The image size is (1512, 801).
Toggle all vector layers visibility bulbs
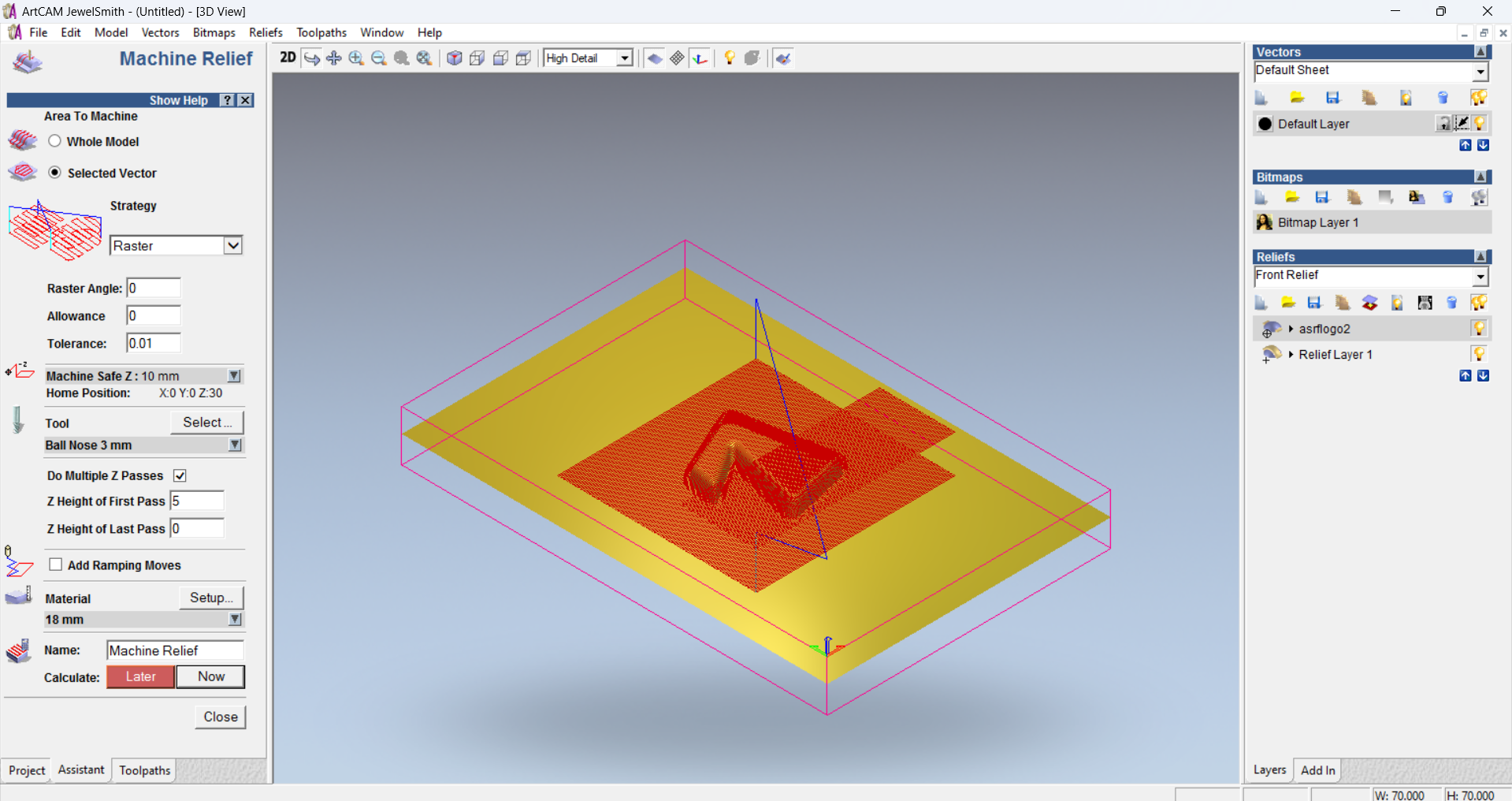click(x=1479, y=98)
